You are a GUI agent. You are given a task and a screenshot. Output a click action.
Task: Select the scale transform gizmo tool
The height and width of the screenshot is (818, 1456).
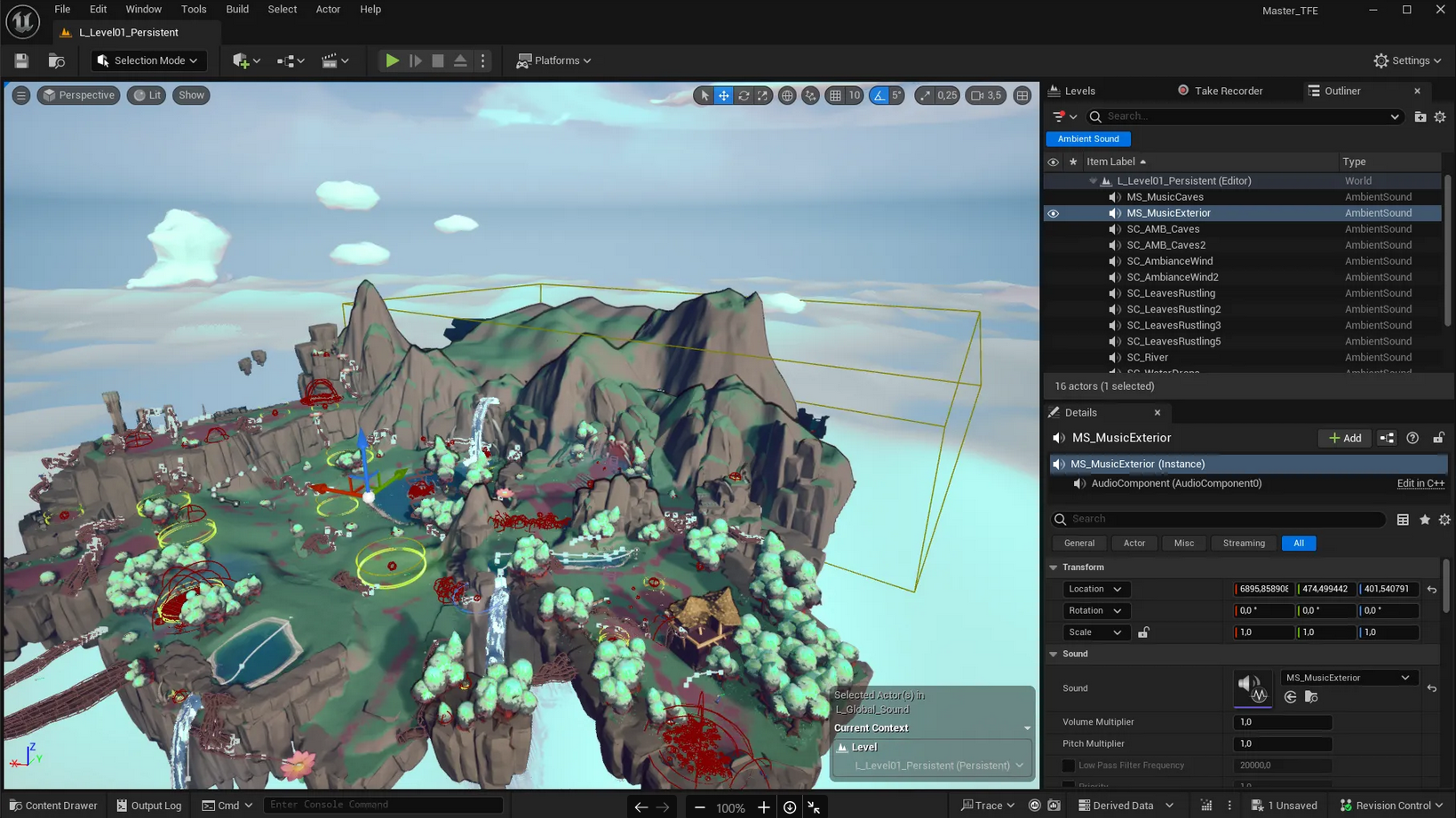click(x=763, y=95)
